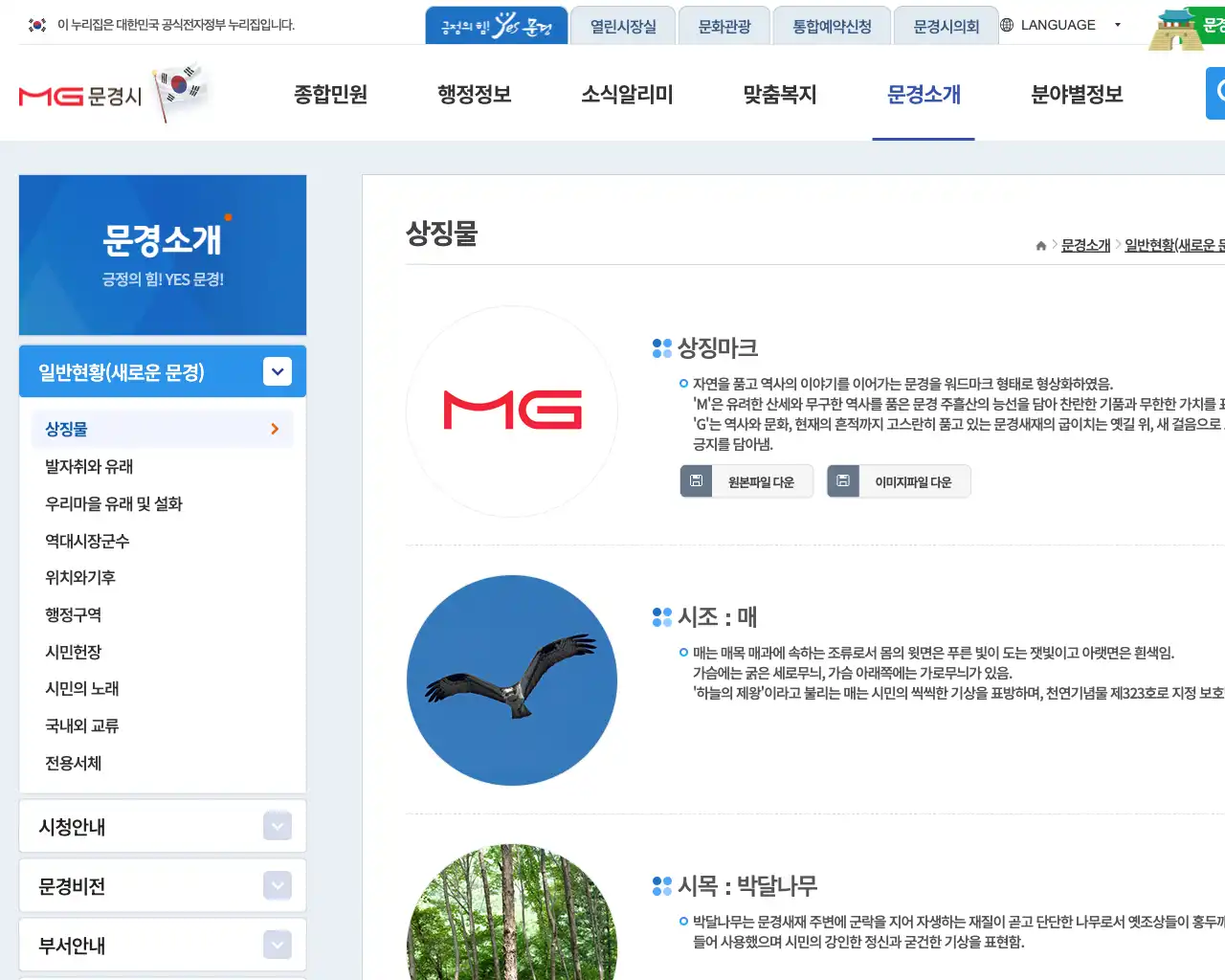This screenshot has height=980, width=1225.
Task: Follow the 일반현황 breadcrumb link
Action: pyautogui.click(x=1174, y=245)
